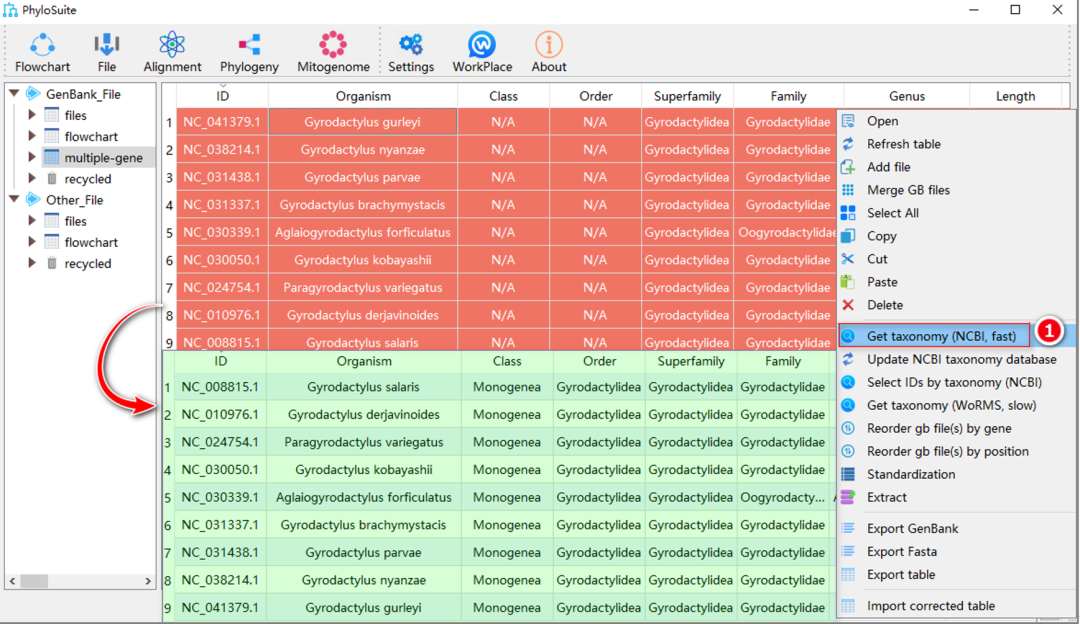Select the Gyrodactylus gurleyi cell in red table

[x=363, y=122]
